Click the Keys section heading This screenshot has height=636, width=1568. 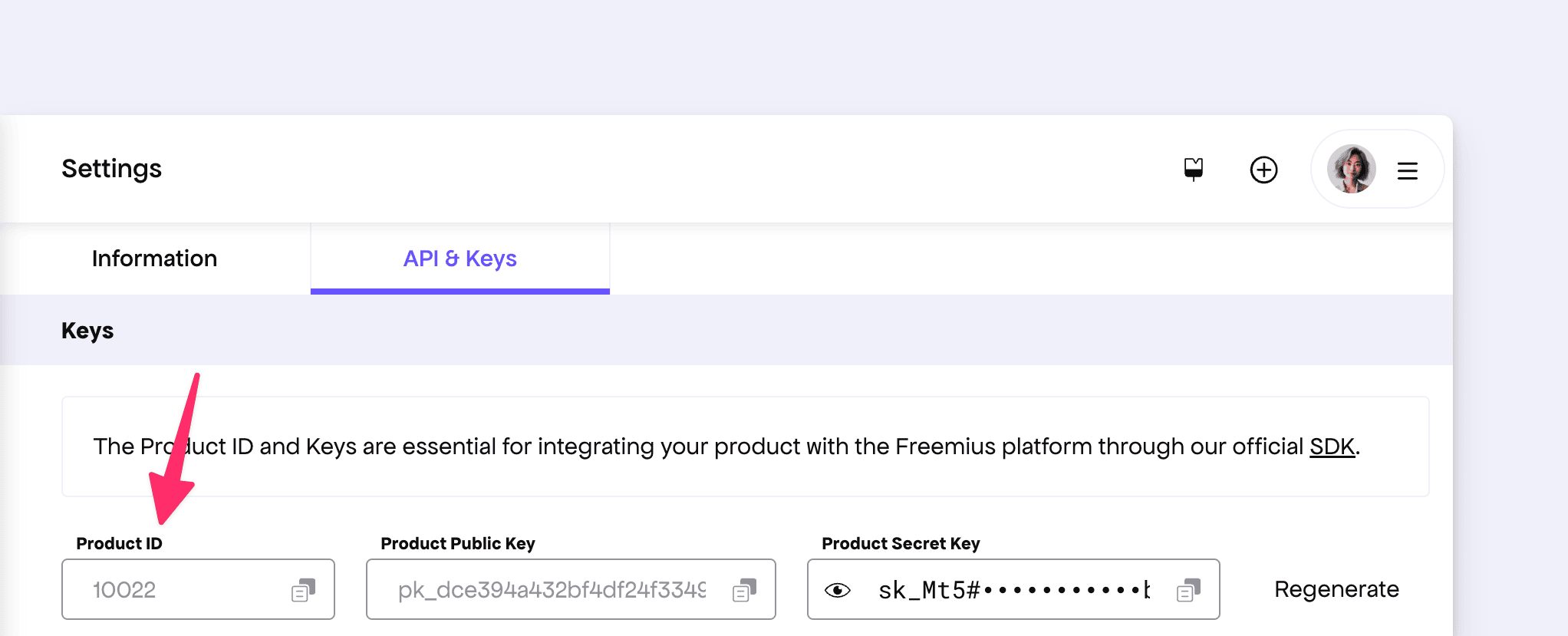click(87, 331)
